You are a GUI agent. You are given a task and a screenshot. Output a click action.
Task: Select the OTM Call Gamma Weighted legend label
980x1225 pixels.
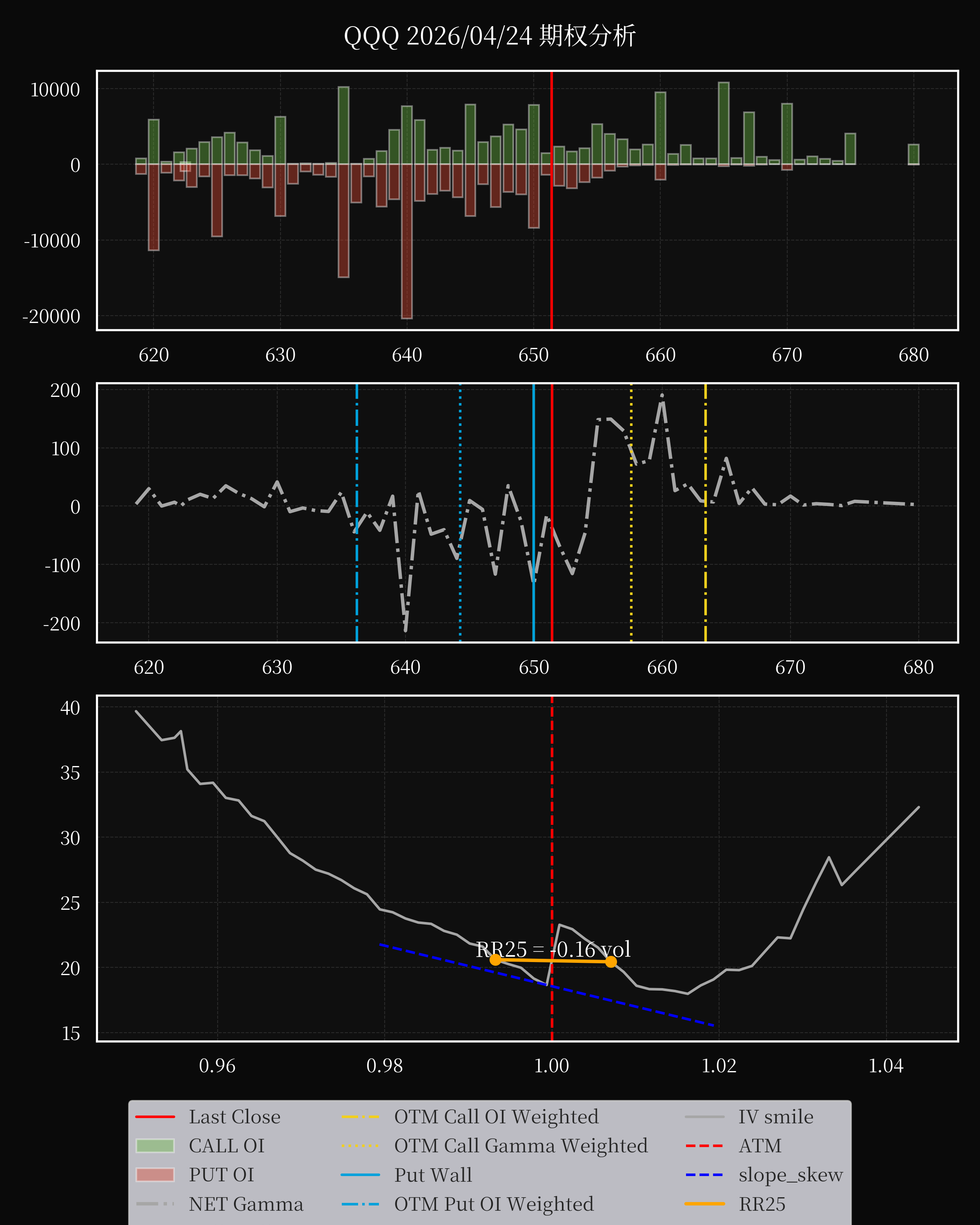tap(521, 1146)
